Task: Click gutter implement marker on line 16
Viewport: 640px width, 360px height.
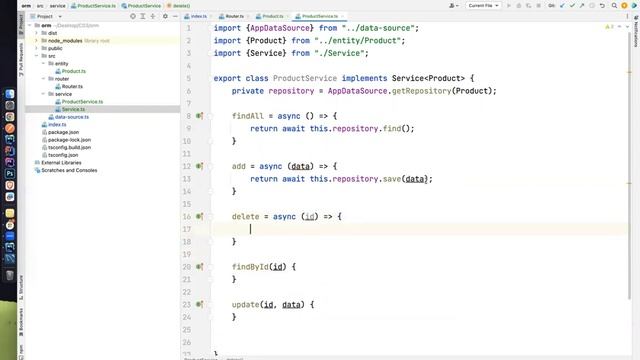Action: pyautogui.click(x=199, y=216)
